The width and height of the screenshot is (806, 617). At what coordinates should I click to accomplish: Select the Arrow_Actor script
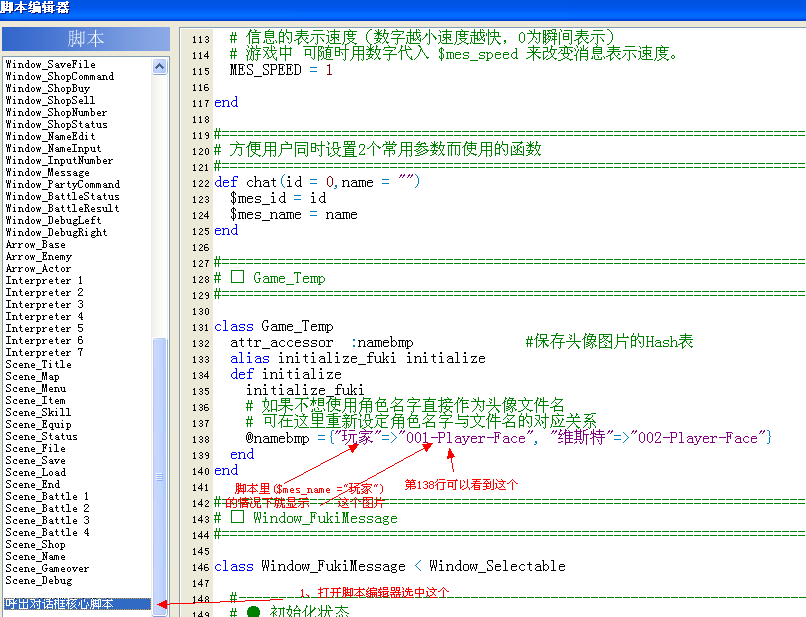click(39, 268)
